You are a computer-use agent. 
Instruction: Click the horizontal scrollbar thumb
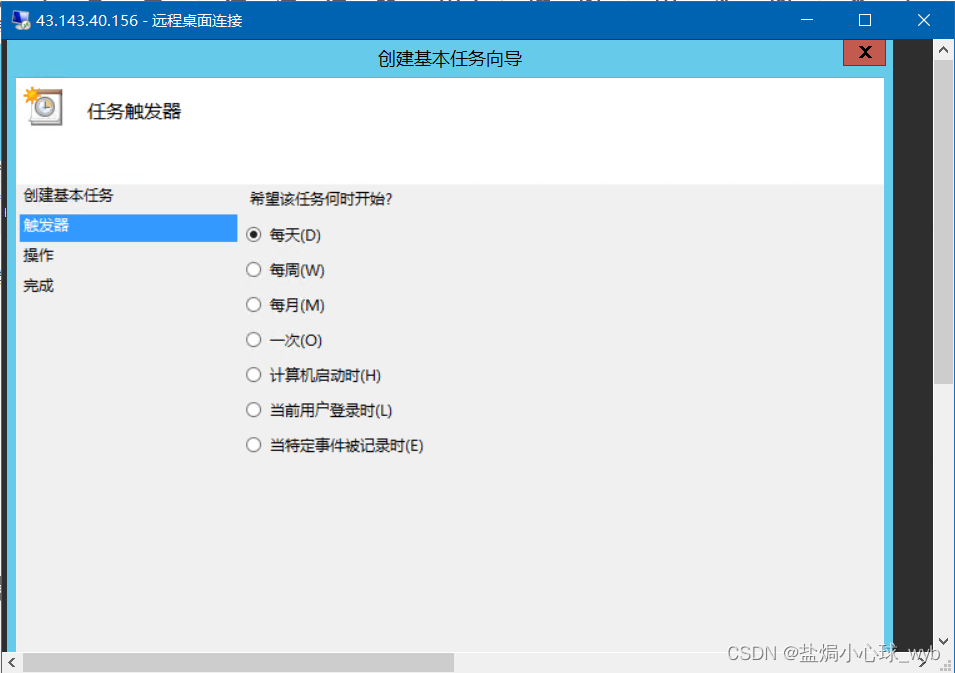tap(238, 663)
